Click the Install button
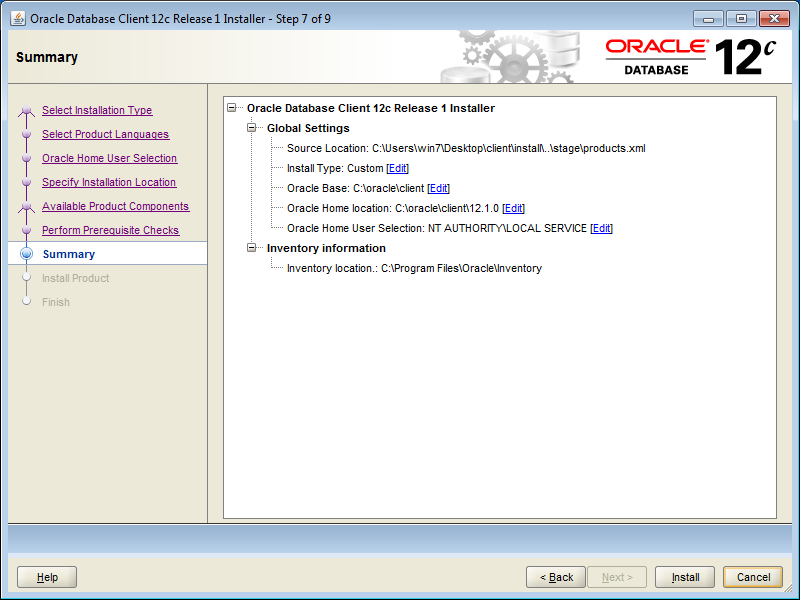The image size is (800, 600). (685, 577)
